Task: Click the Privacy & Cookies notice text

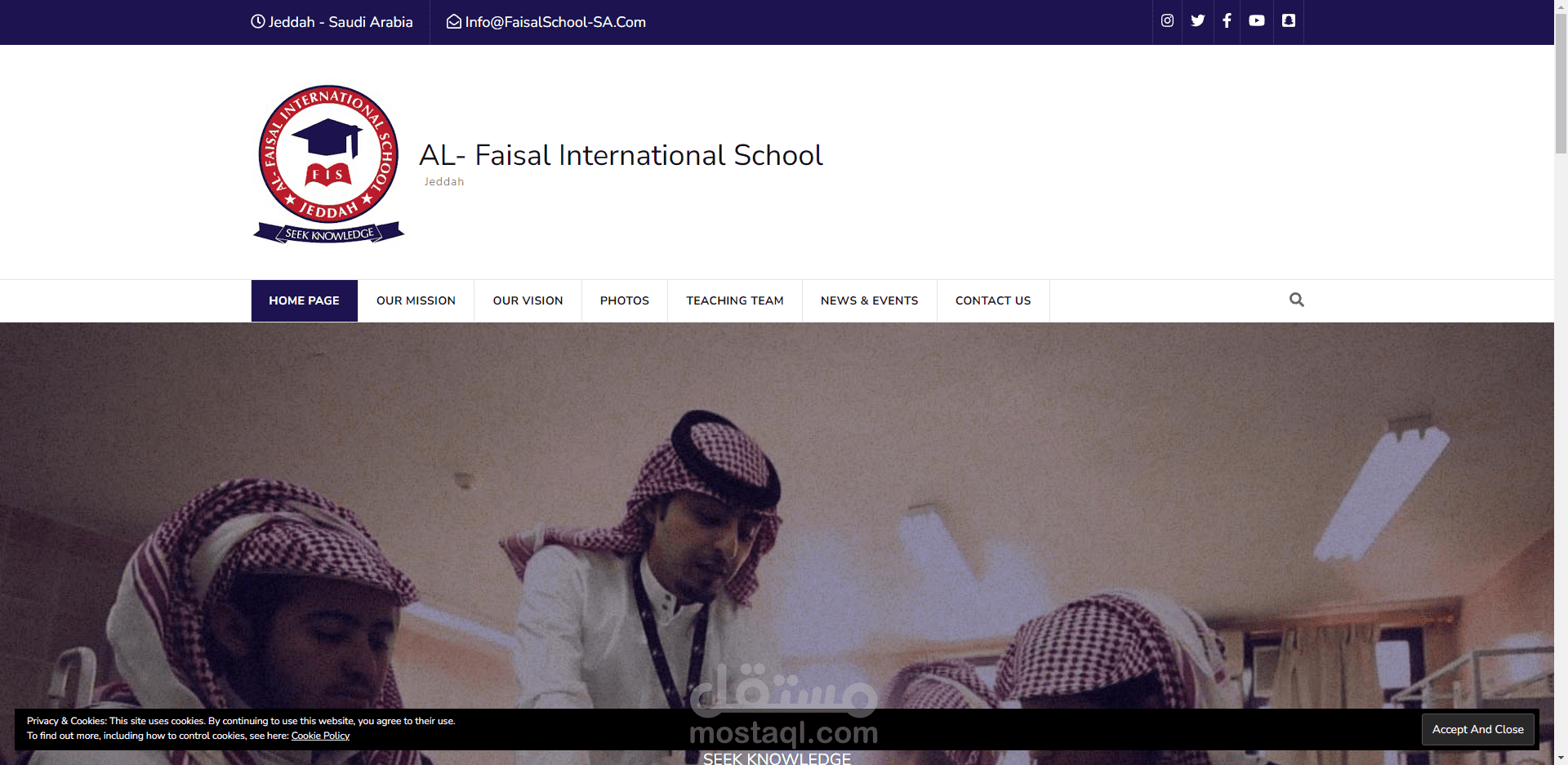Action: point(241,728)
